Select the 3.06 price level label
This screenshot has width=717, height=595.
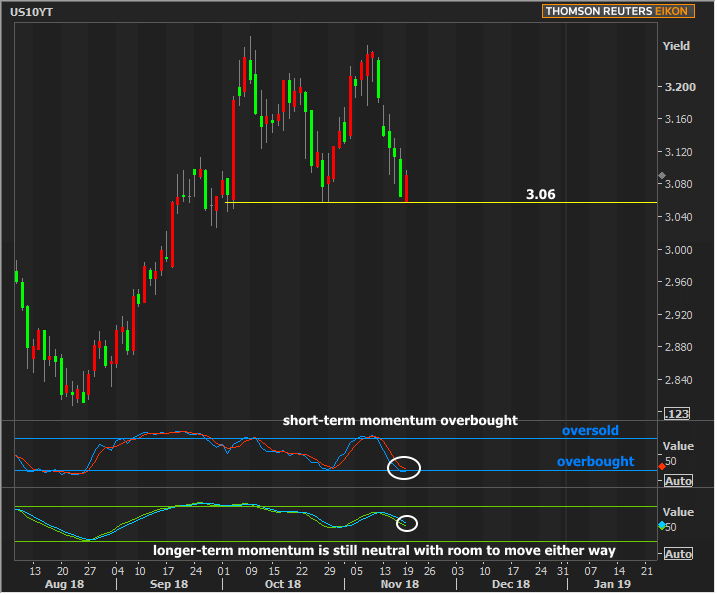click(540, 195)
